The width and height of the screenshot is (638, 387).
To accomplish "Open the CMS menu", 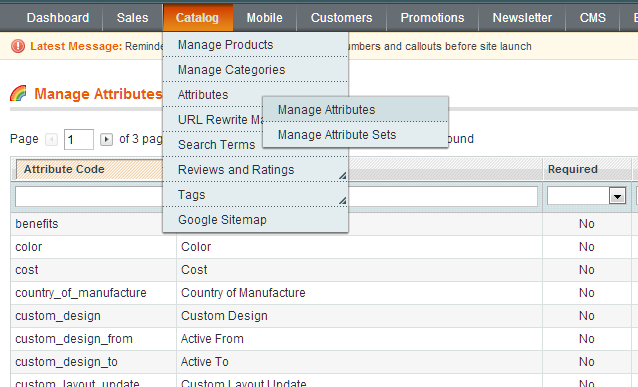I will tap(592, 18).
